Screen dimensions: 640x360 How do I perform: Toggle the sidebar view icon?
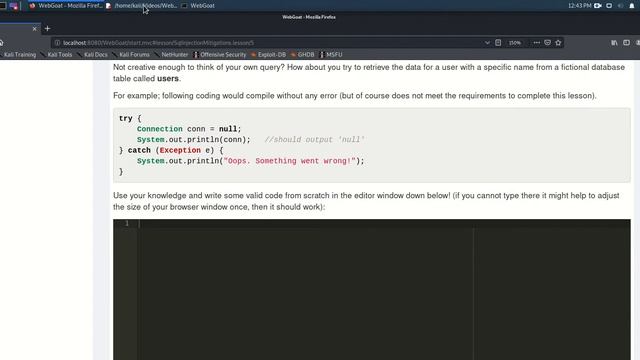point(627,42)
